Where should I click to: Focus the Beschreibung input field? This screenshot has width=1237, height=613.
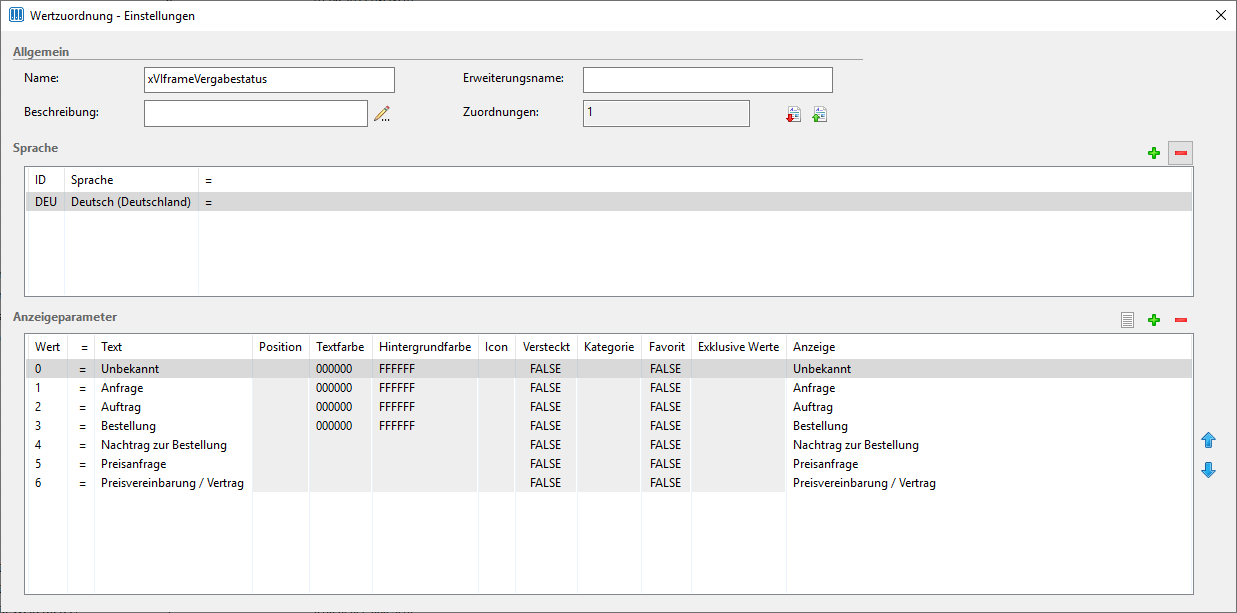pos(256,113)
